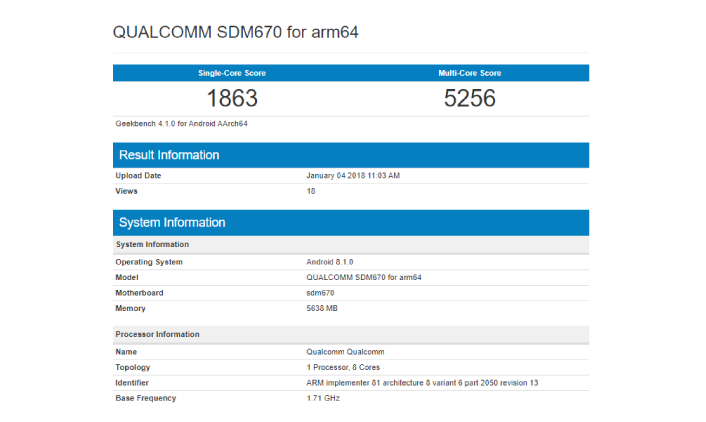Select the Android 8.1.0 value
Screen dimensions: 706x422
[330, 262]
